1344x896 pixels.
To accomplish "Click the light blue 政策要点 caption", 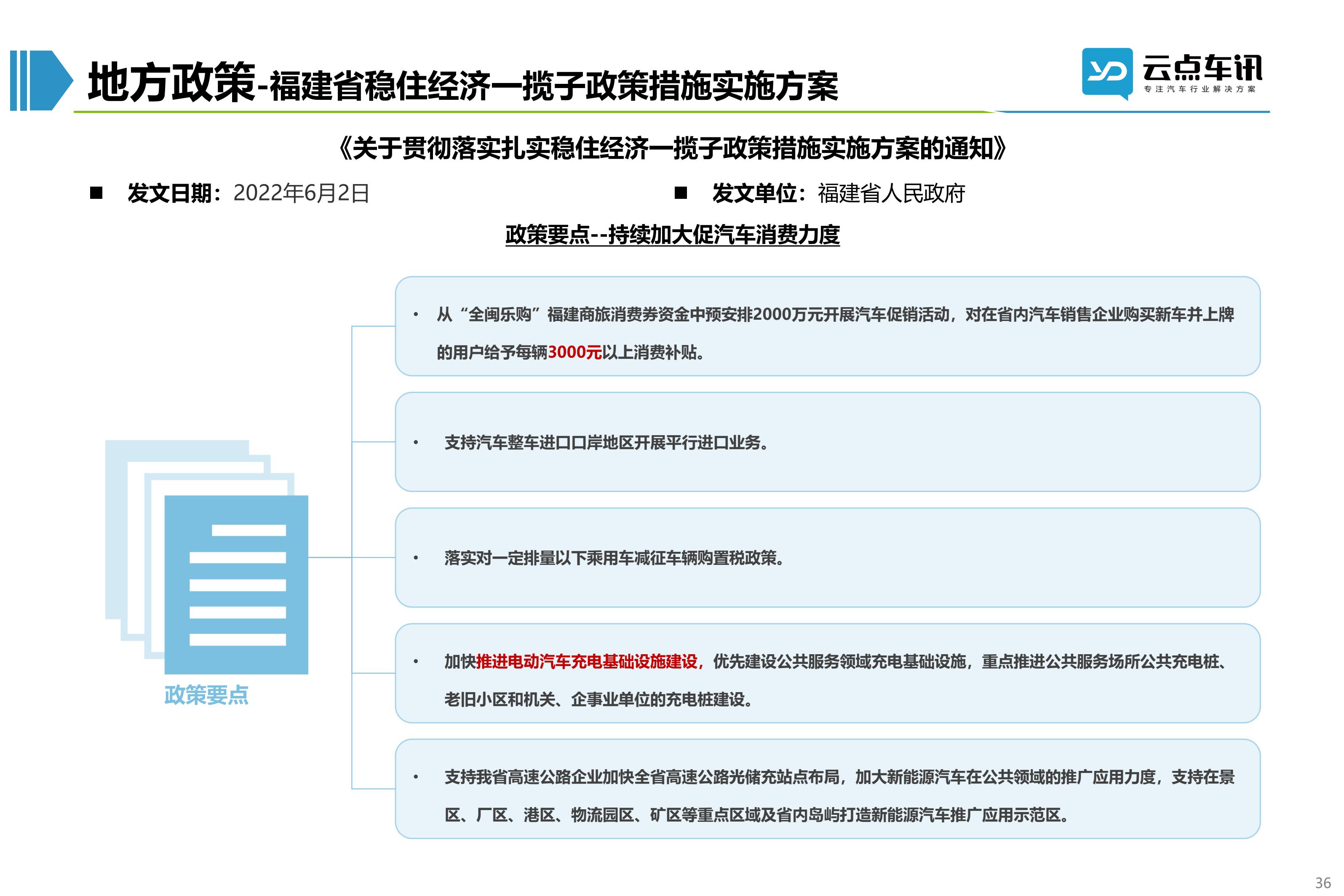I will point(206,695).
